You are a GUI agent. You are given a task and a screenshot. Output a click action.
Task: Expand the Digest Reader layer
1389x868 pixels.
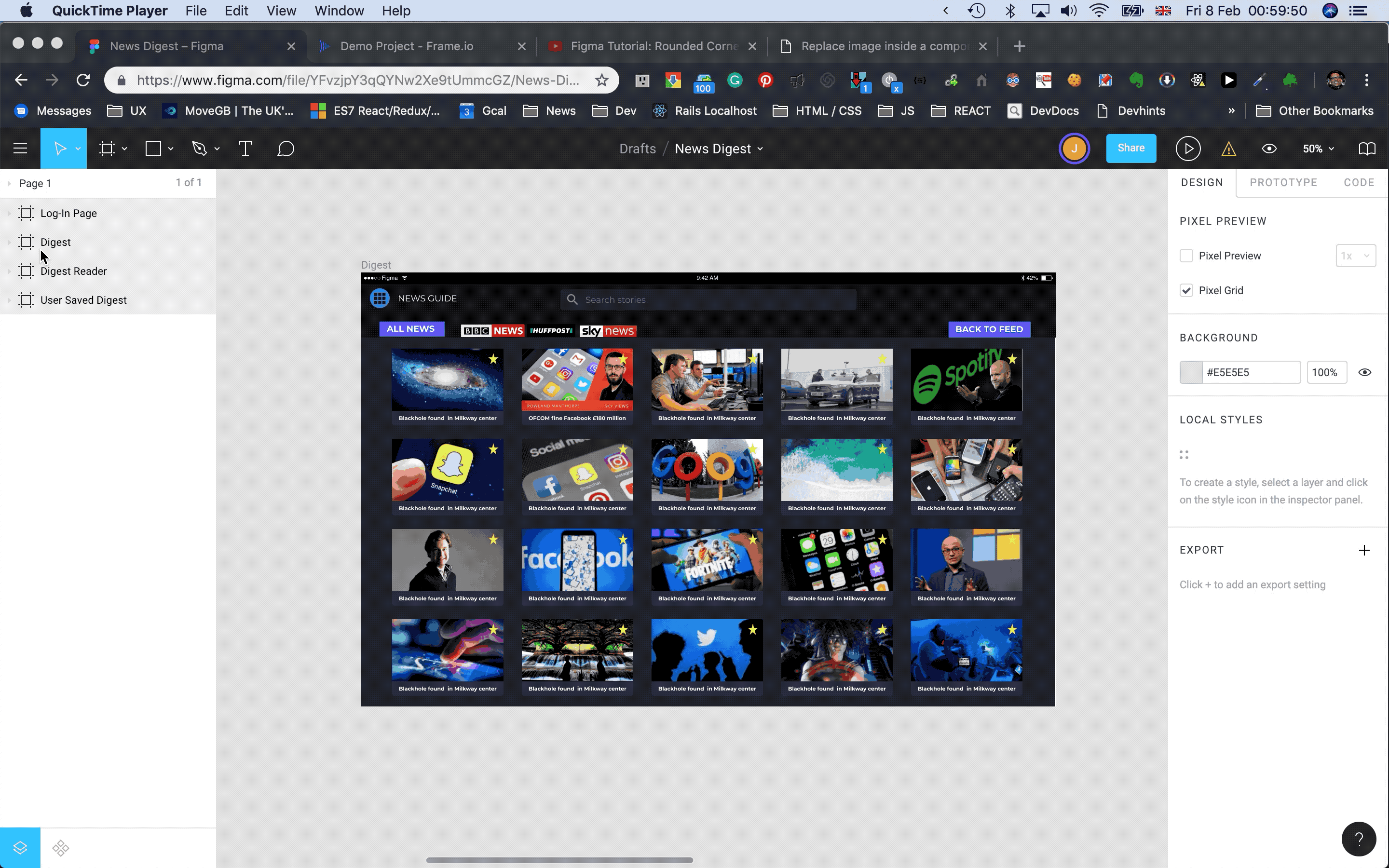[9, 271]
